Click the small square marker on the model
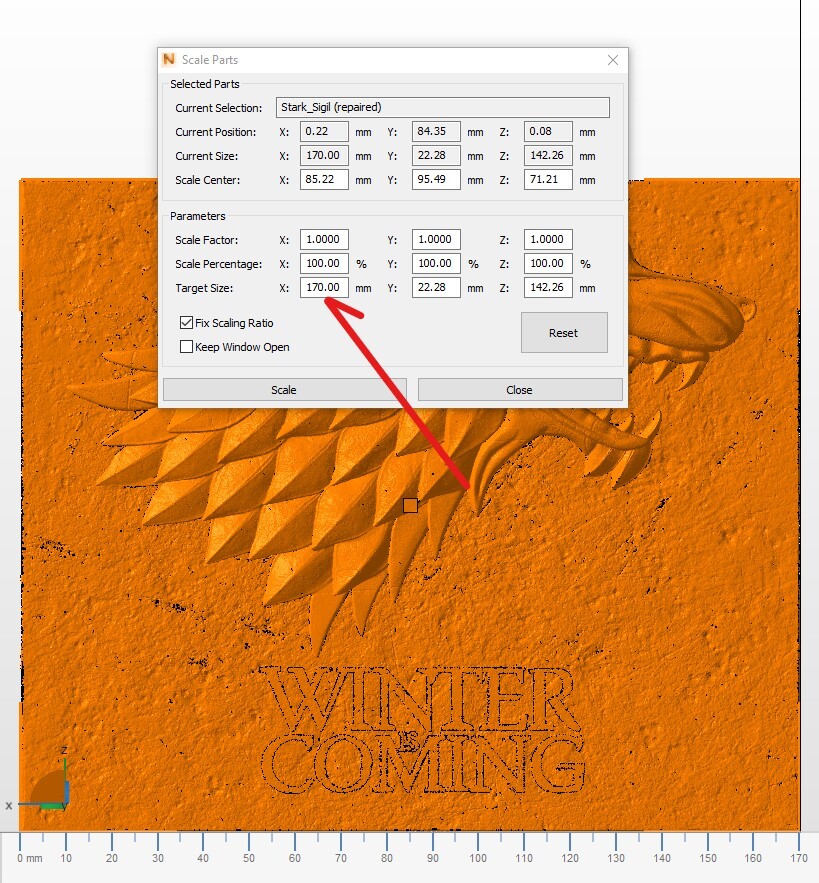819x883 pixels. [x=411, y=505]
